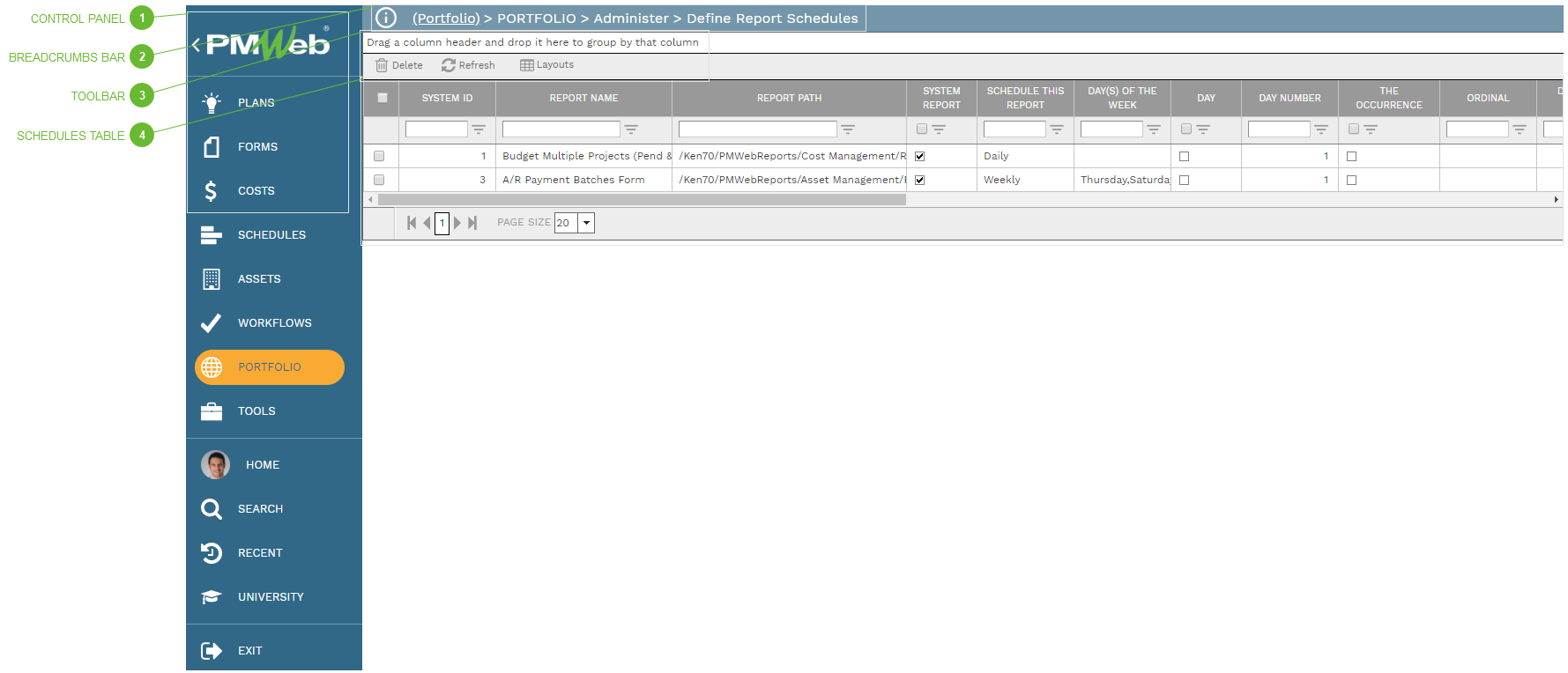
Task: Click the Workflows checkmark icon
Action: point(212,323)
